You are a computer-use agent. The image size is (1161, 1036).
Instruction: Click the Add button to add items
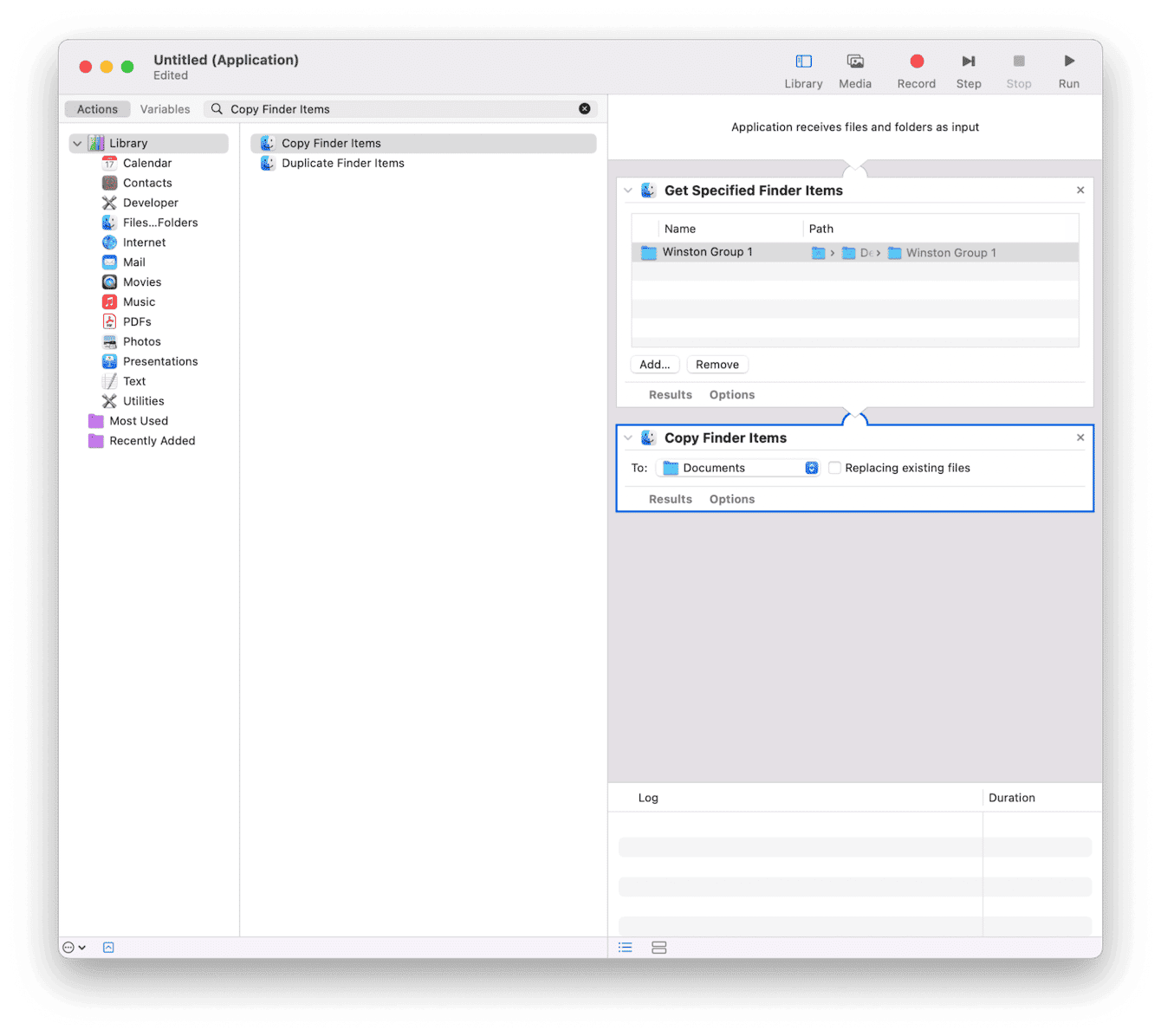pos(654,364)
